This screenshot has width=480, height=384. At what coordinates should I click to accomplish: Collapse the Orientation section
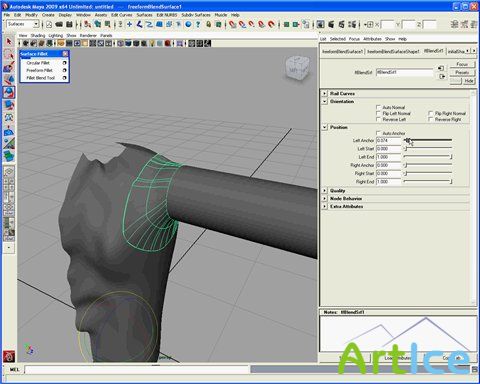[x=325, y=101]
